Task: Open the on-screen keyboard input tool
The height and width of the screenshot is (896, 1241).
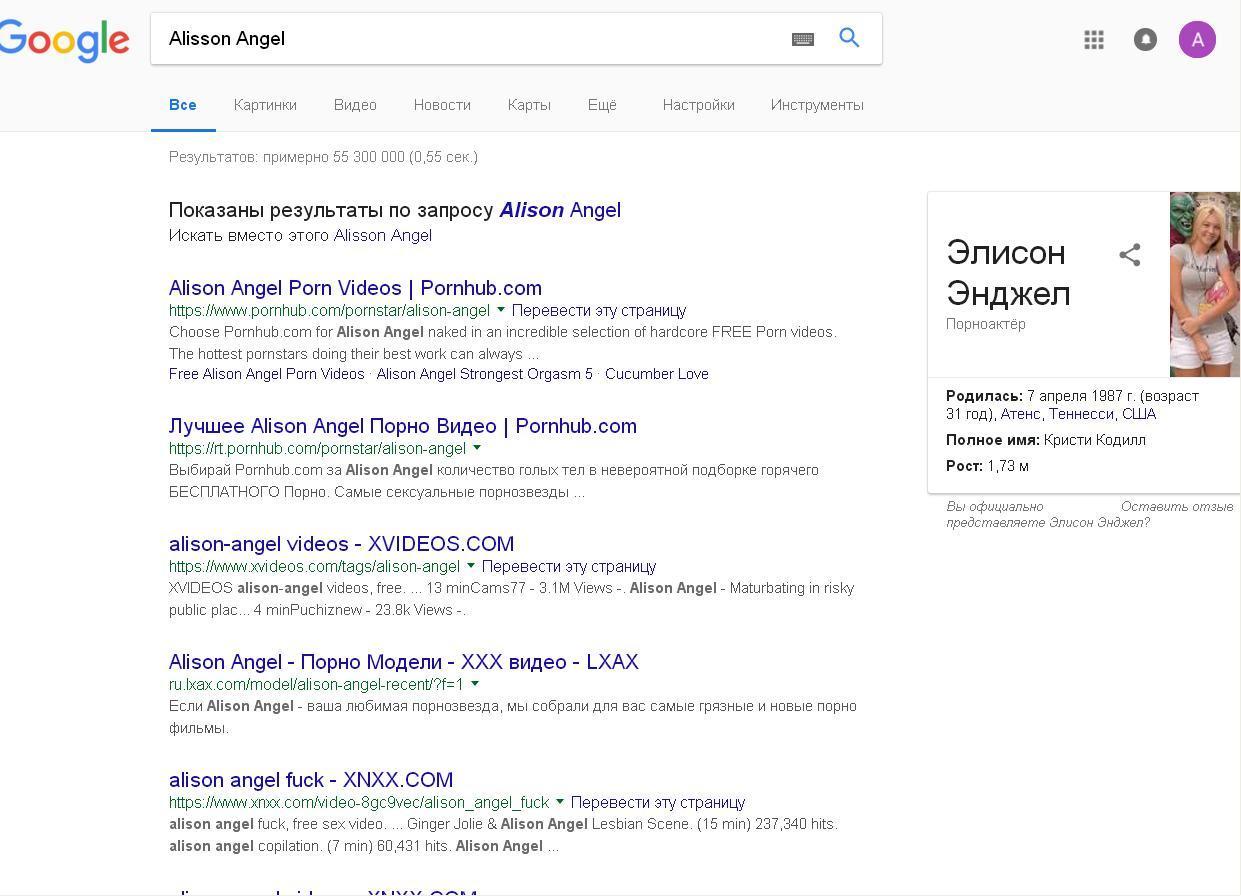Action: [x=802, y=39]
